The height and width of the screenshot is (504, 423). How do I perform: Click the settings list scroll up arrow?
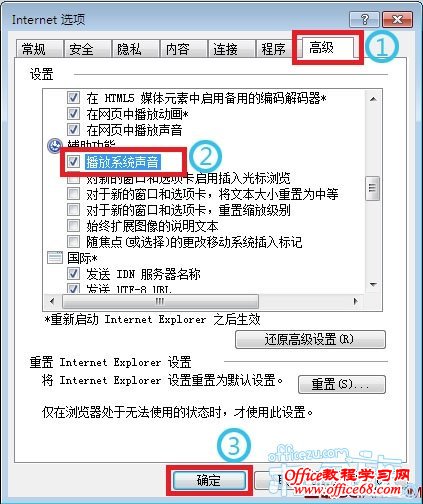(373, 99)
